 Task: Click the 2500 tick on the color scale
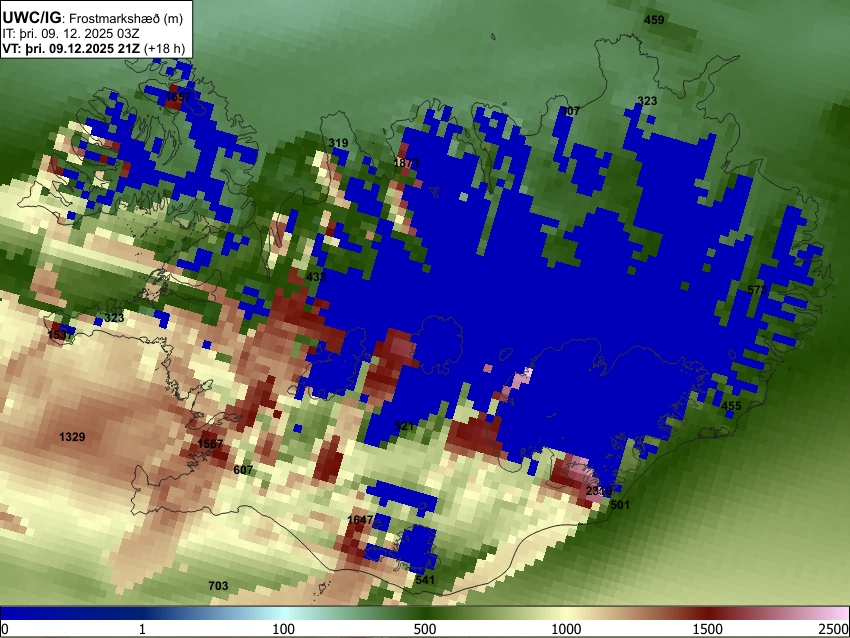pyautogui.click(x=834, y=629)
